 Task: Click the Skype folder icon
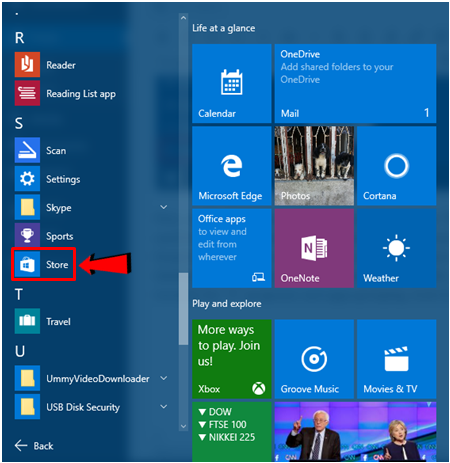[27, 207]
